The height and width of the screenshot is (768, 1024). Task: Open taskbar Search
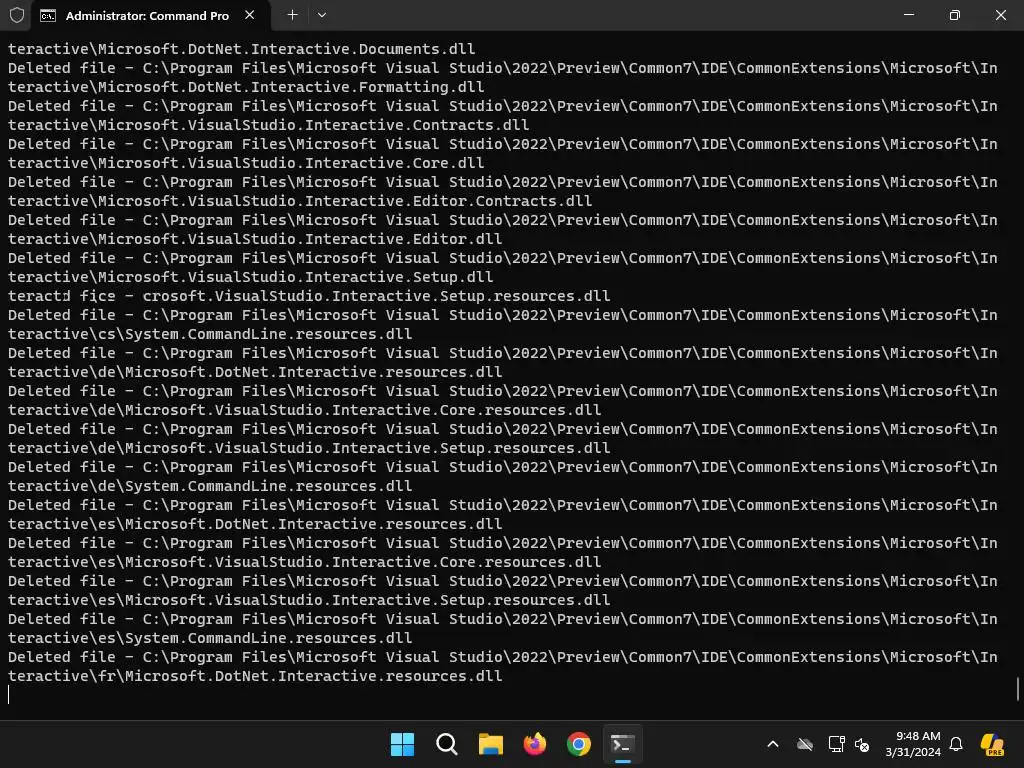coord(447,744)
